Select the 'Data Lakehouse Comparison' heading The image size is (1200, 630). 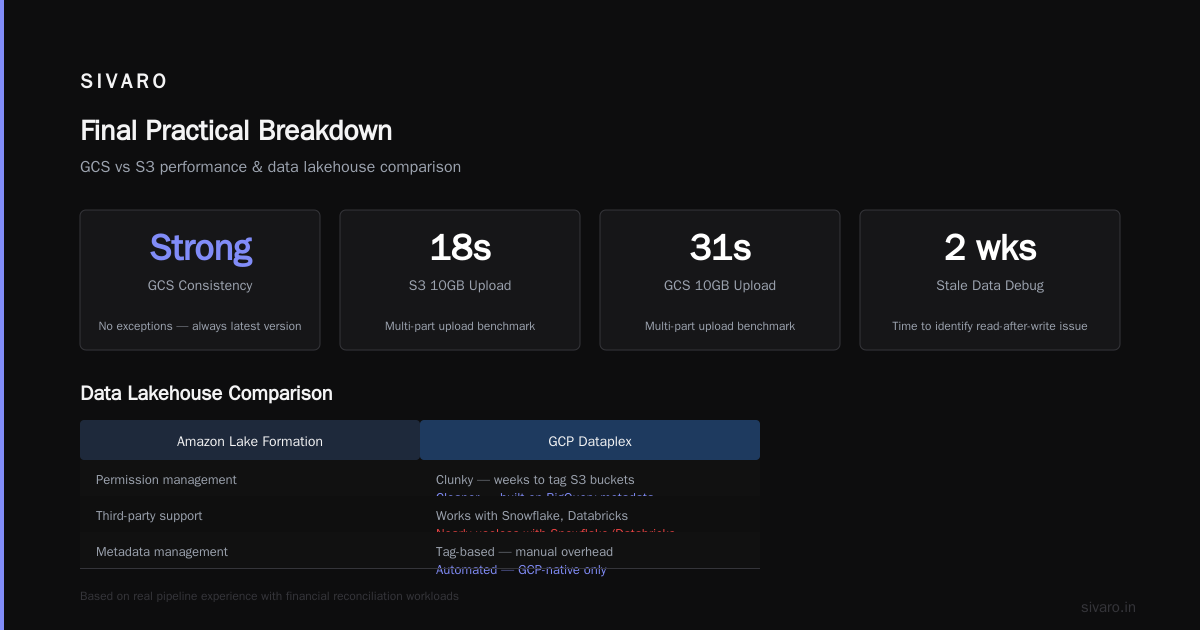[206, 393]
